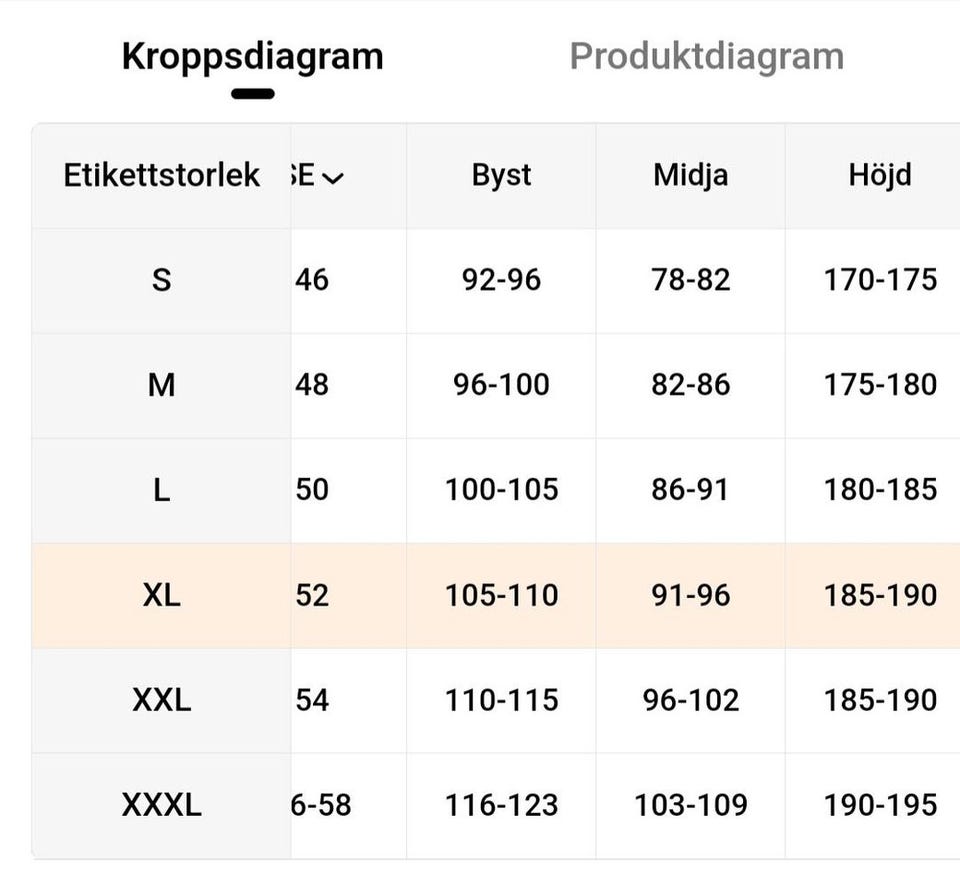Click the 92-96 bust measurement cell
960x886 pixels.
pyautogui.click(x=501, y=280)
